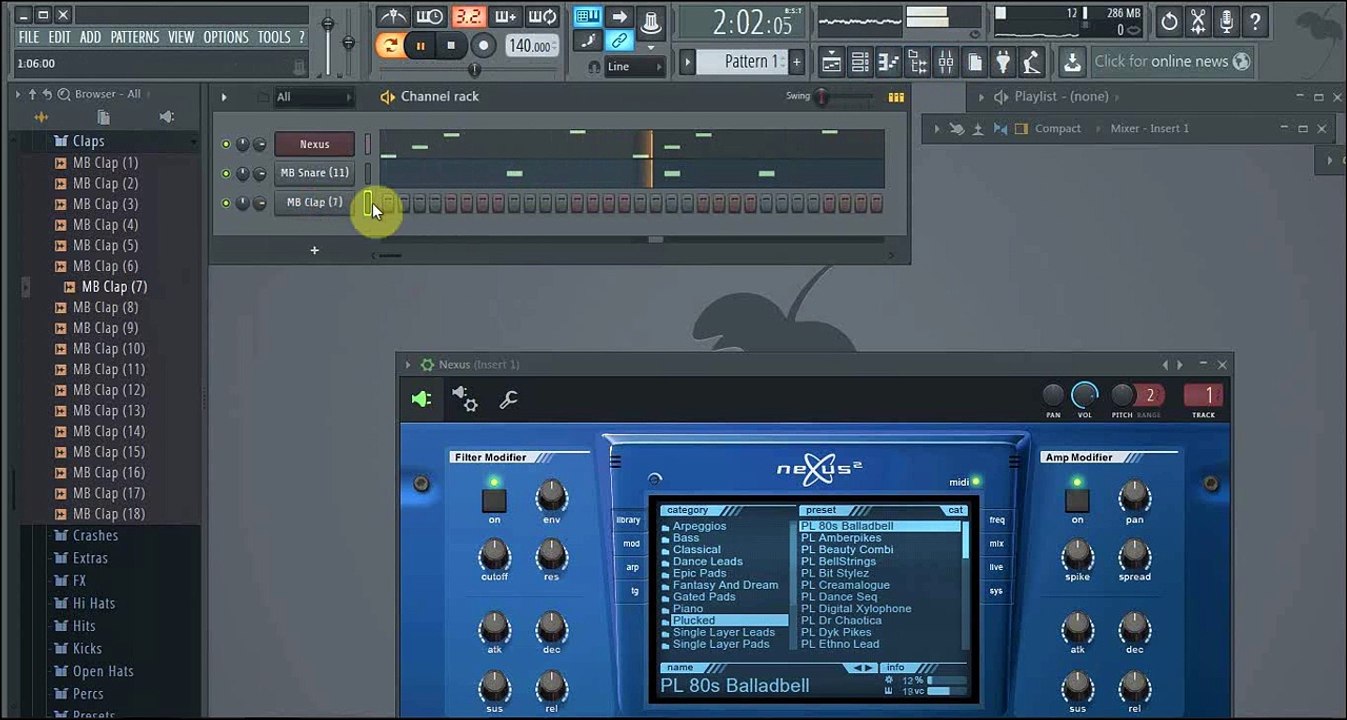Expand the Kicks folder

click(87, 648)
